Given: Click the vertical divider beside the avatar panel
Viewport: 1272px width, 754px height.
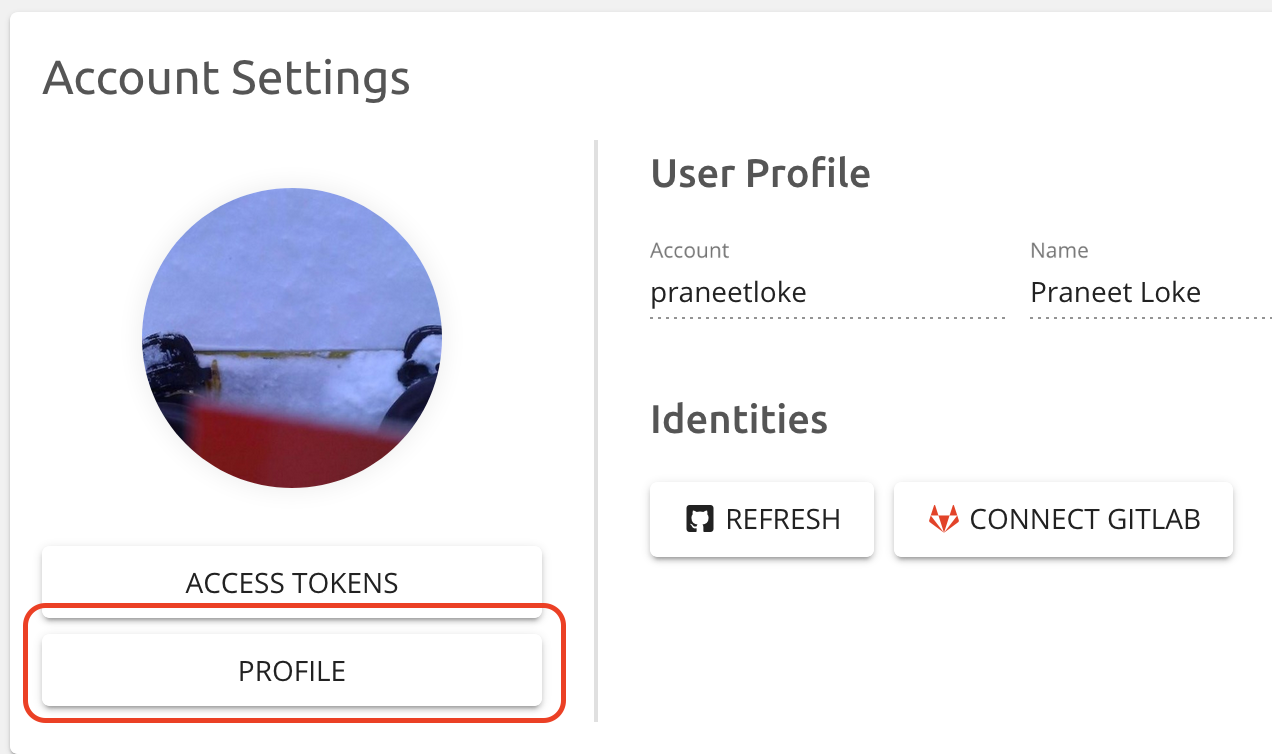Looking at the screenshot, I should (596, 430).
